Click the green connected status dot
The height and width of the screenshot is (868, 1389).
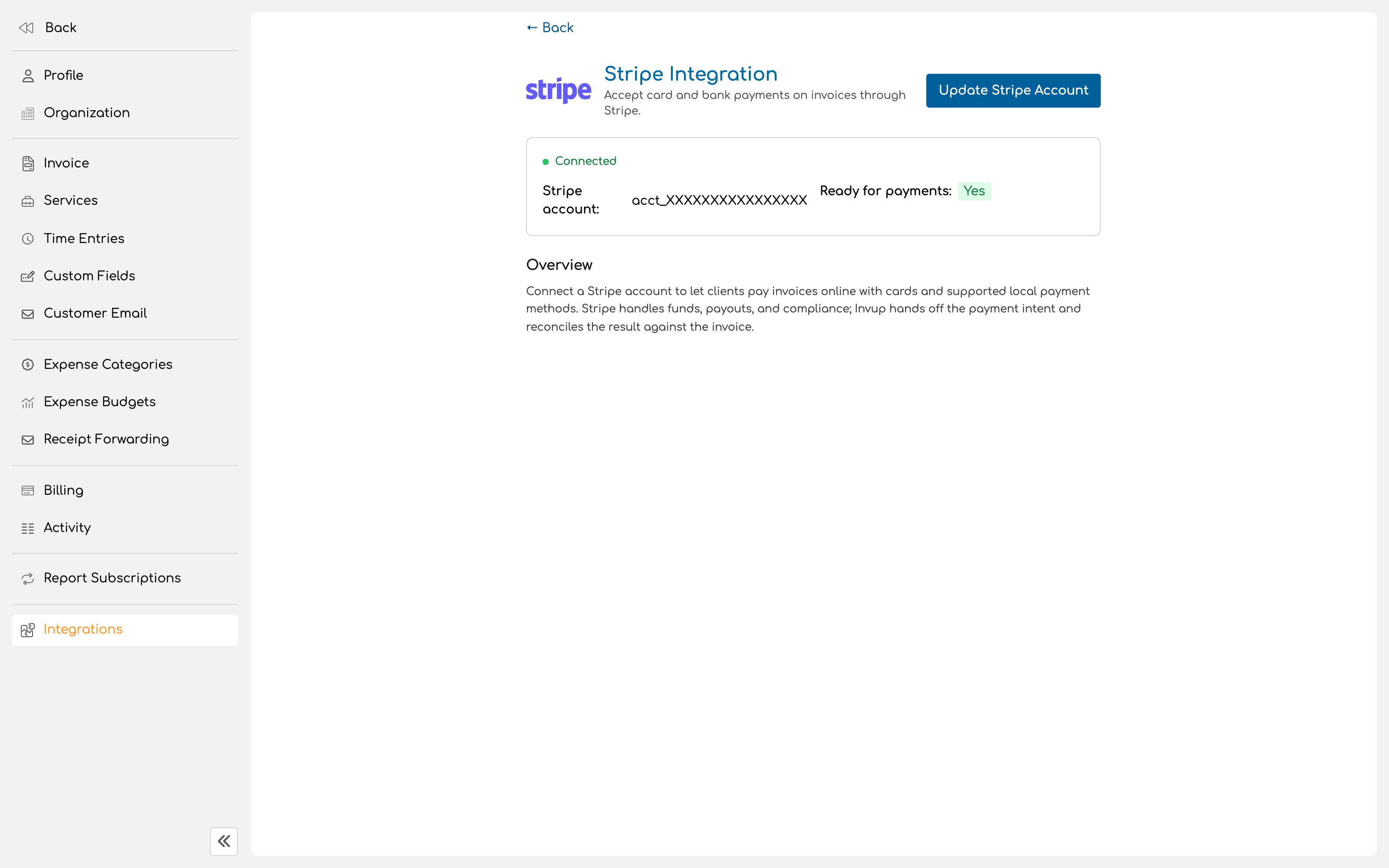pos(545,162)
